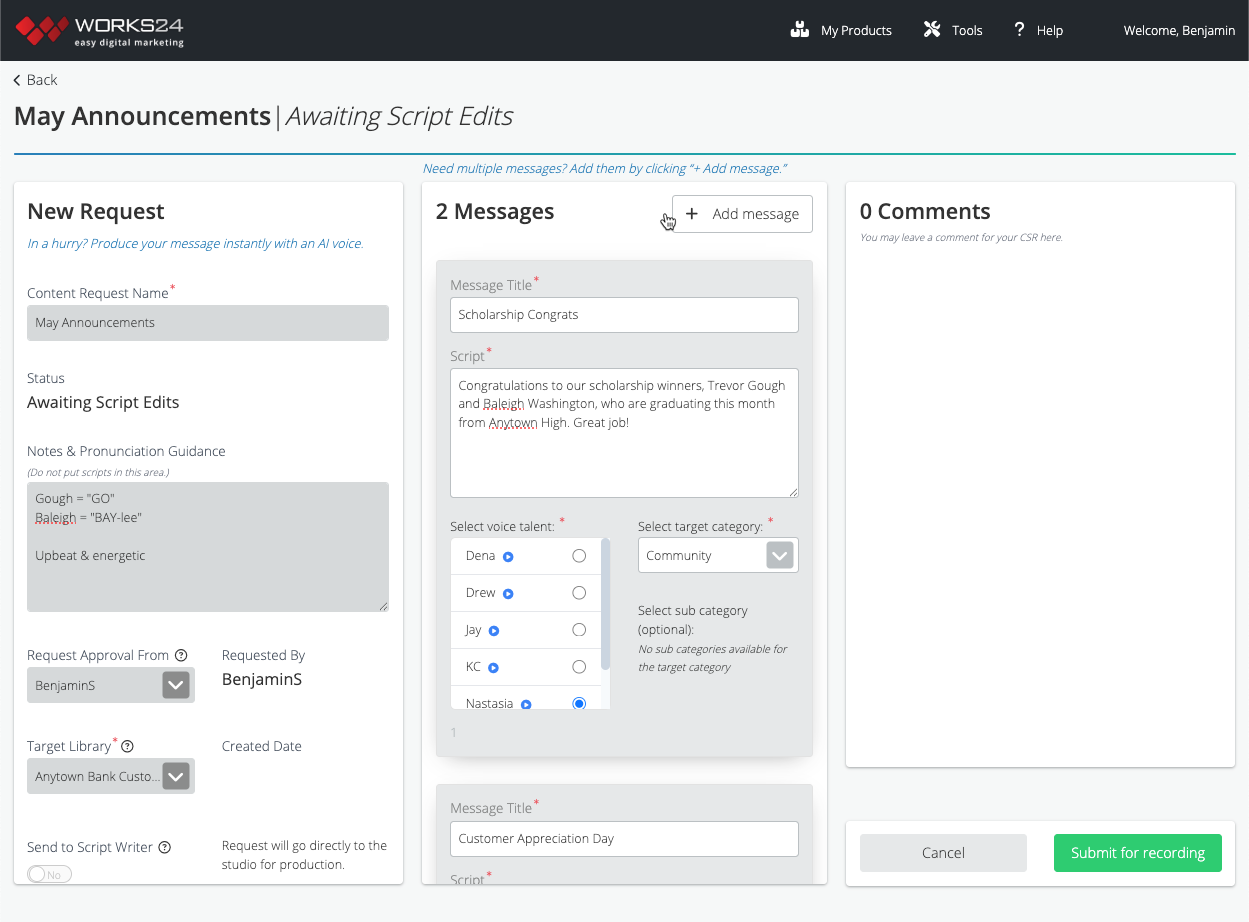Click voice talent list scrollbar

tap(605, 605)
